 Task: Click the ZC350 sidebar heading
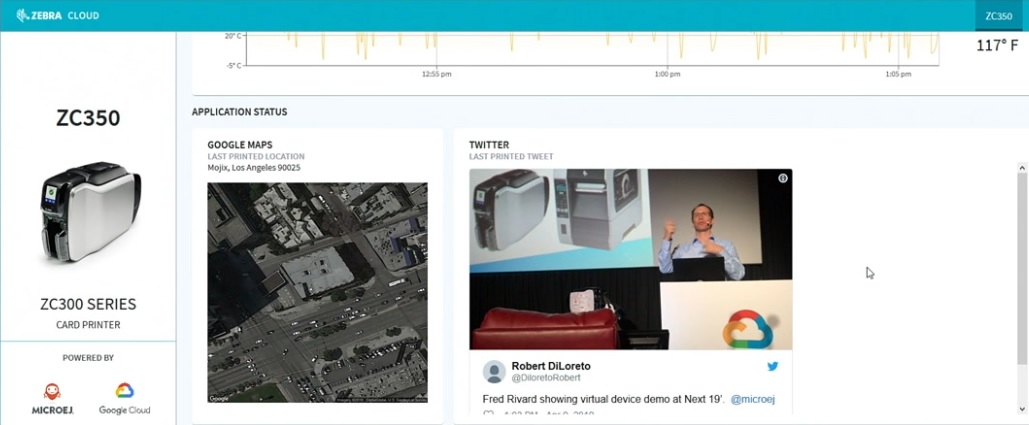click(x=88, y=118)
